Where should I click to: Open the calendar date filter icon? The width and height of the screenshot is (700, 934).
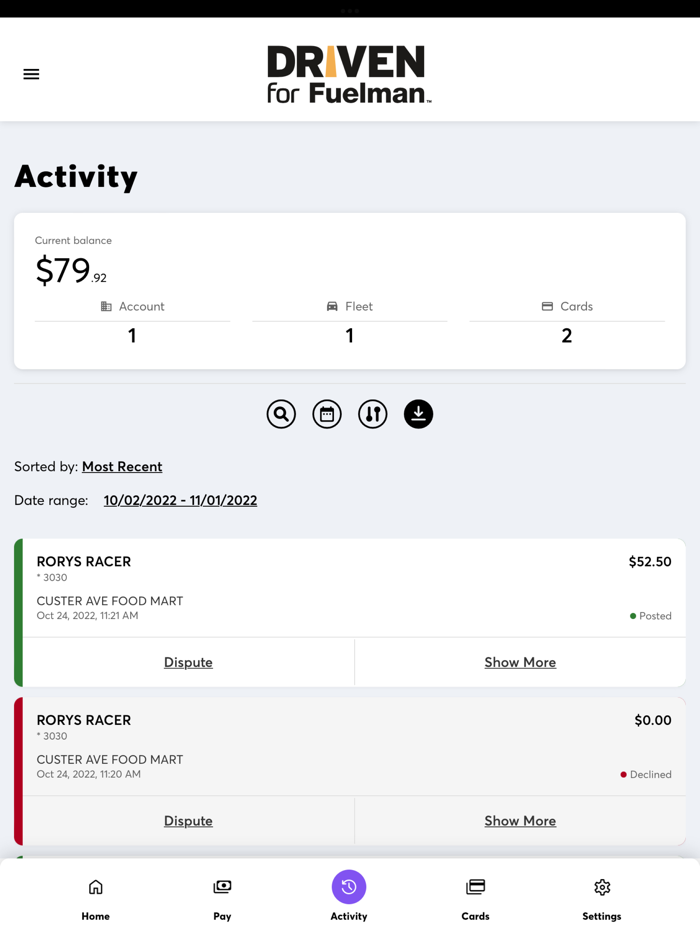[327, 414]
